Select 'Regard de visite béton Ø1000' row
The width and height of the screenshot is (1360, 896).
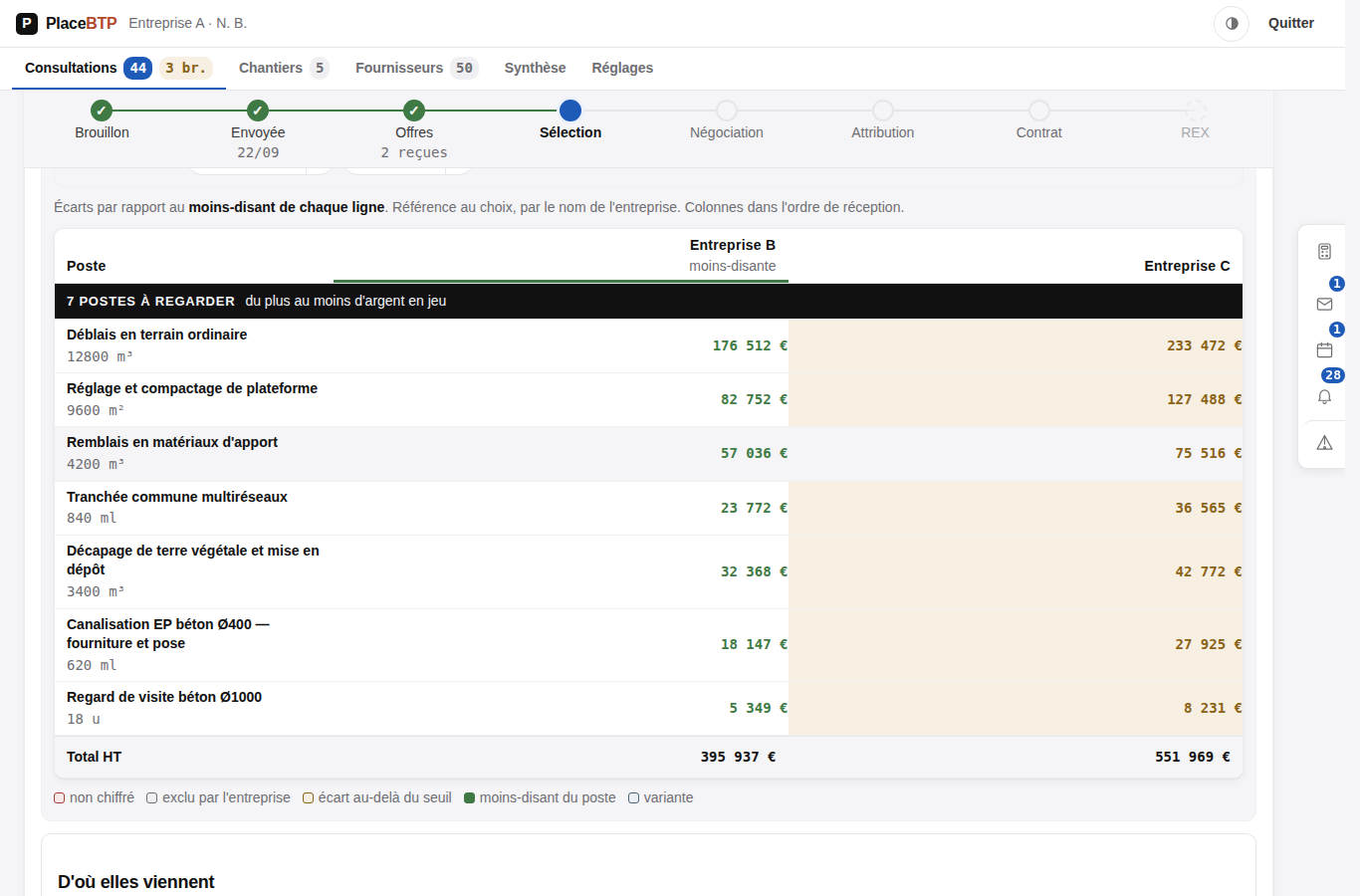pyautogui.click(x=648, y=708)
